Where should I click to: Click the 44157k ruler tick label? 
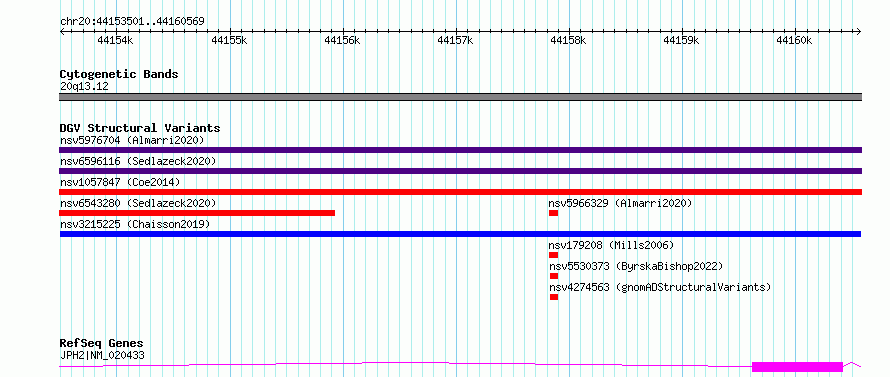click(455, 40)
